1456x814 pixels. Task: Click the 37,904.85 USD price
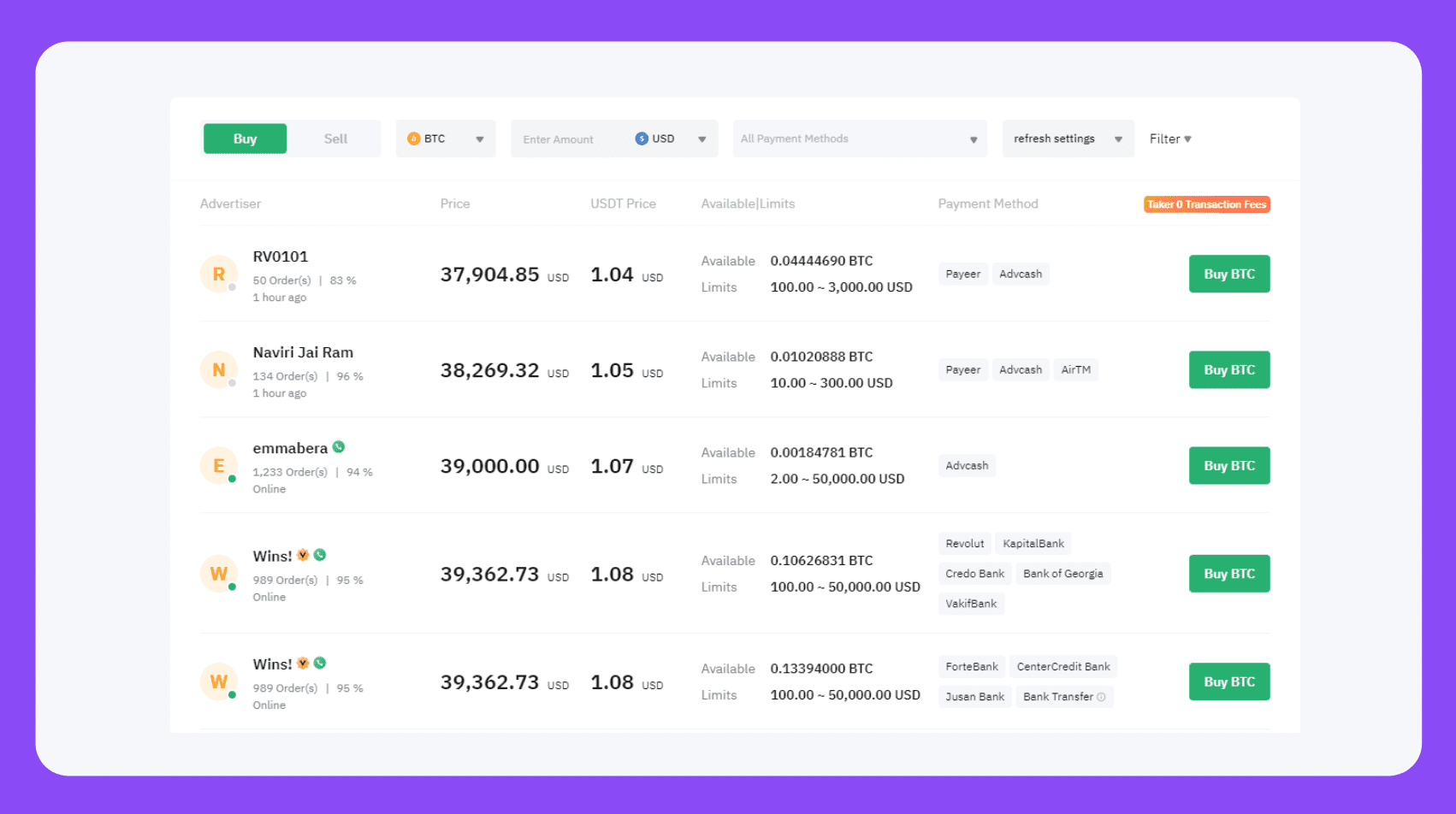pyautogui.click(x=505, y=274)
